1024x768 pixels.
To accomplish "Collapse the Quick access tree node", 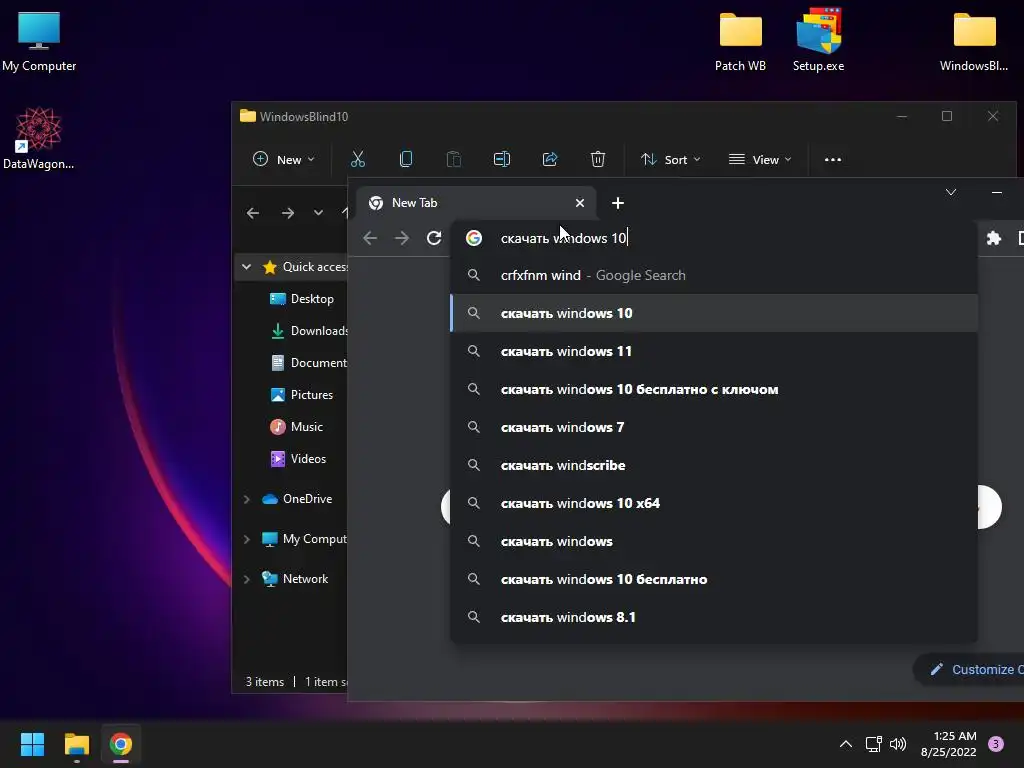I will pyautogui.click(x=246, y=266).
